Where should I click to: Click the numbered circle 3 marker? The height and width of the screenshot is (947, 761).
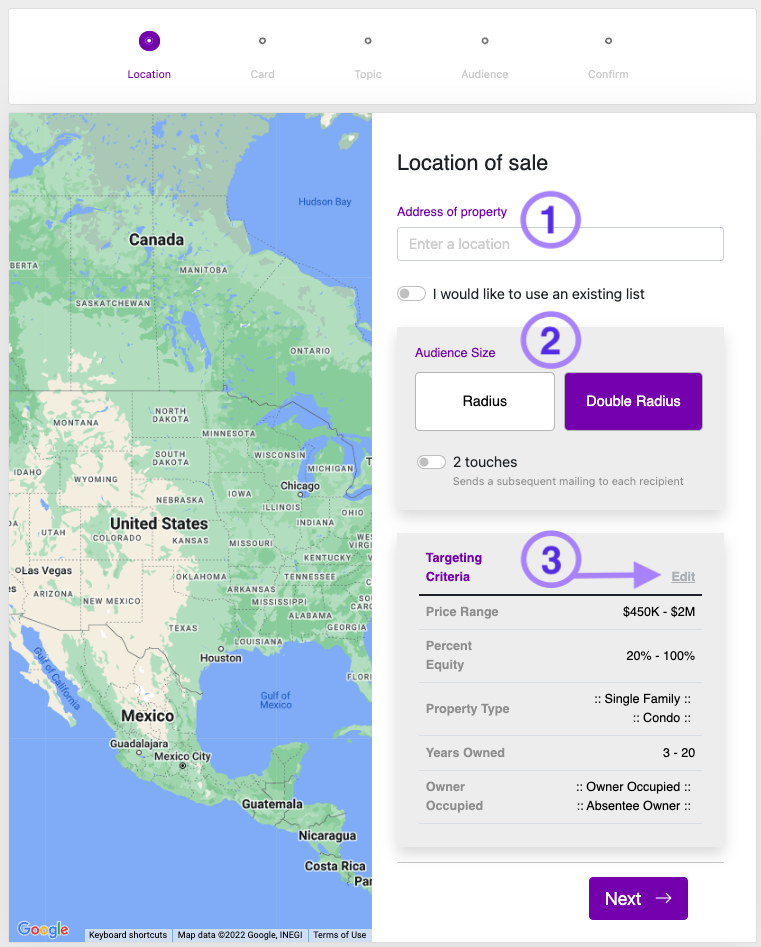coord(550,560)
